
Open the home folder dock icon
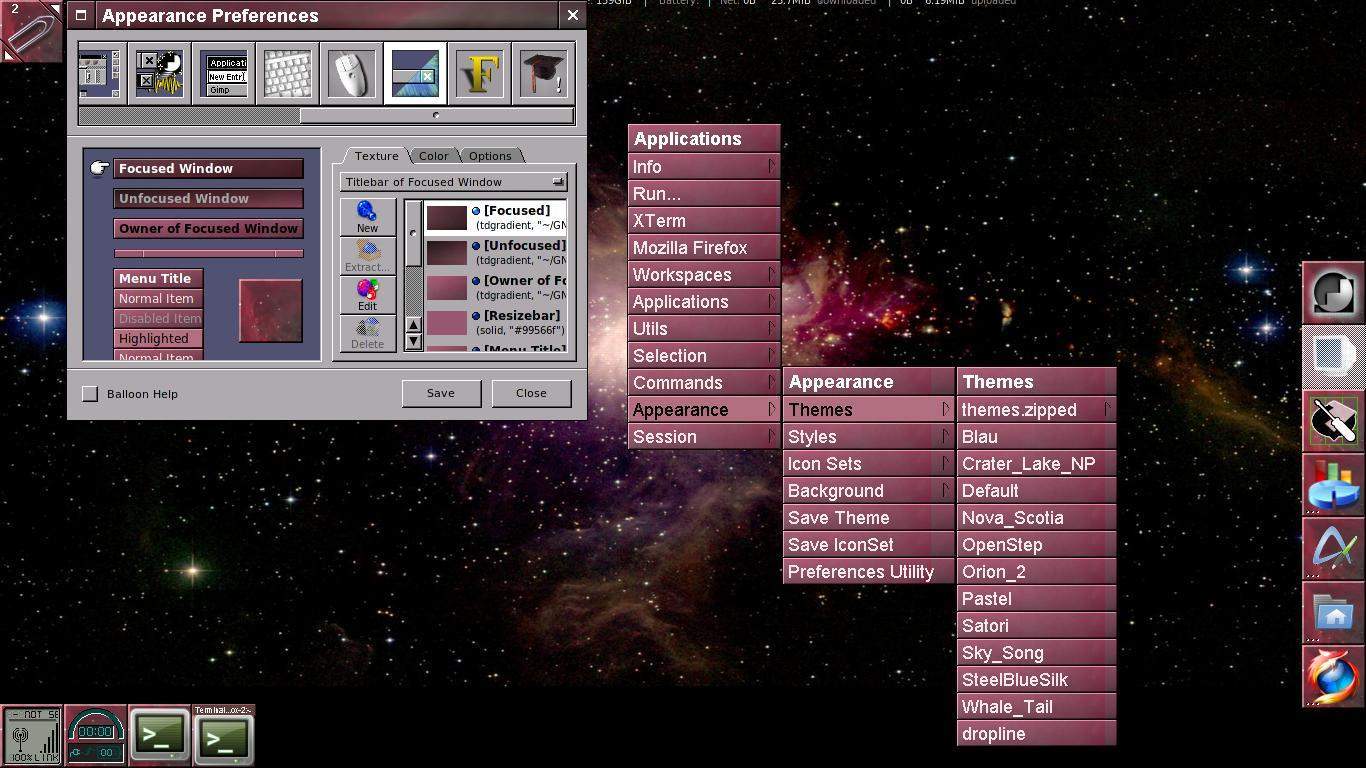pos(1334,613)
